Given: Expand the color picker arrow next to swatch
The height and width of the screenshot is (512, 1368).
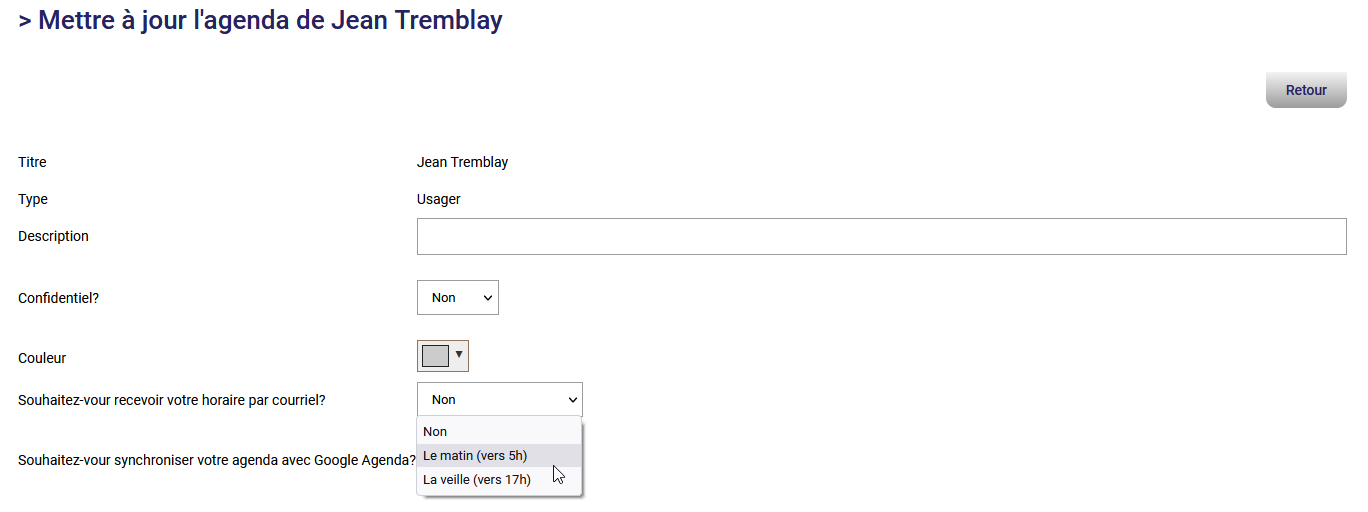Looking at the screenshot, I should (x=459, y=354).
